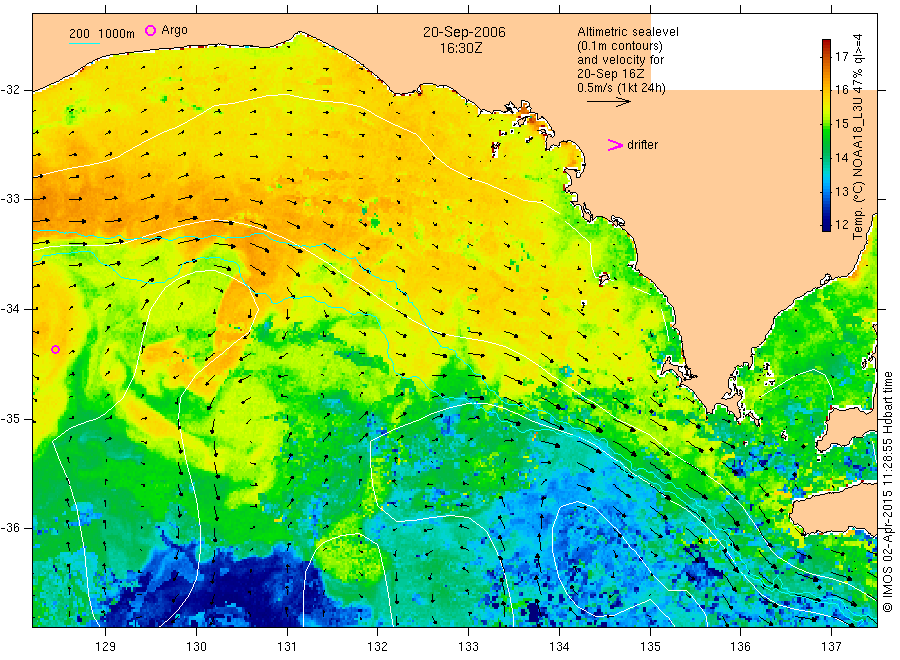Click the '(0.1m contours)' caption line
The image size is (900, 660).
coord(620,46)
